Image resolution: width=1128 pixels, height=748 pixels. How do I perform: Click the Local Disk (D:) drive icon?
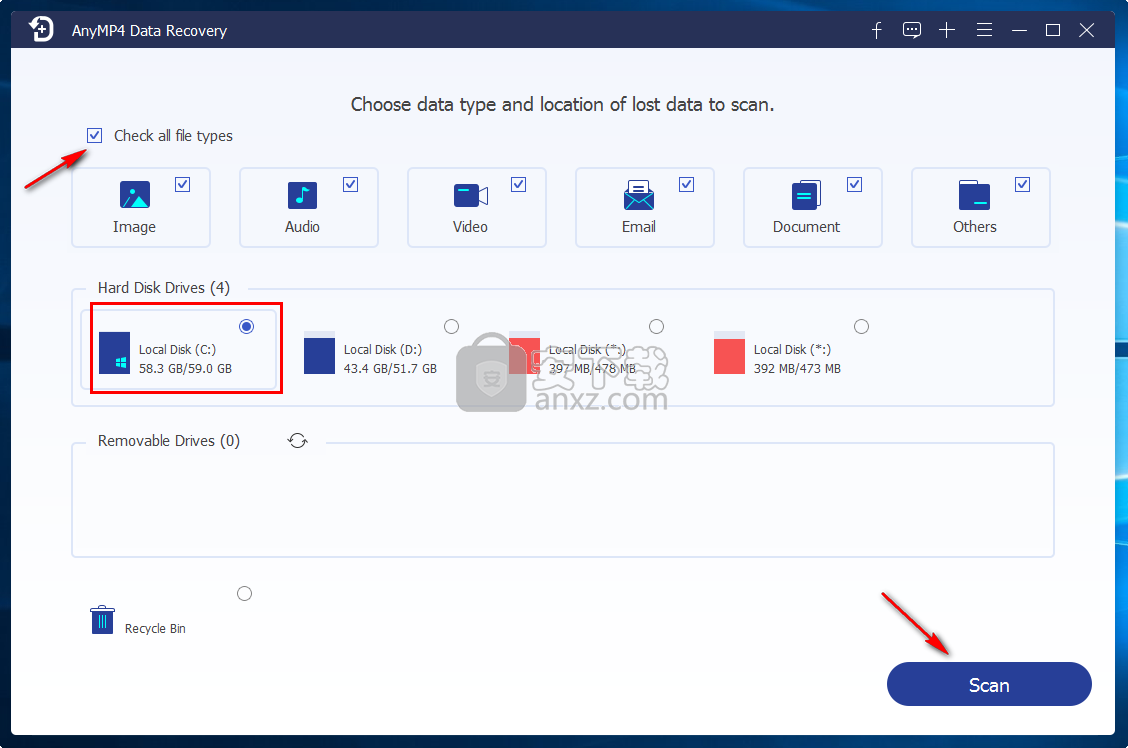click(319, 352)
